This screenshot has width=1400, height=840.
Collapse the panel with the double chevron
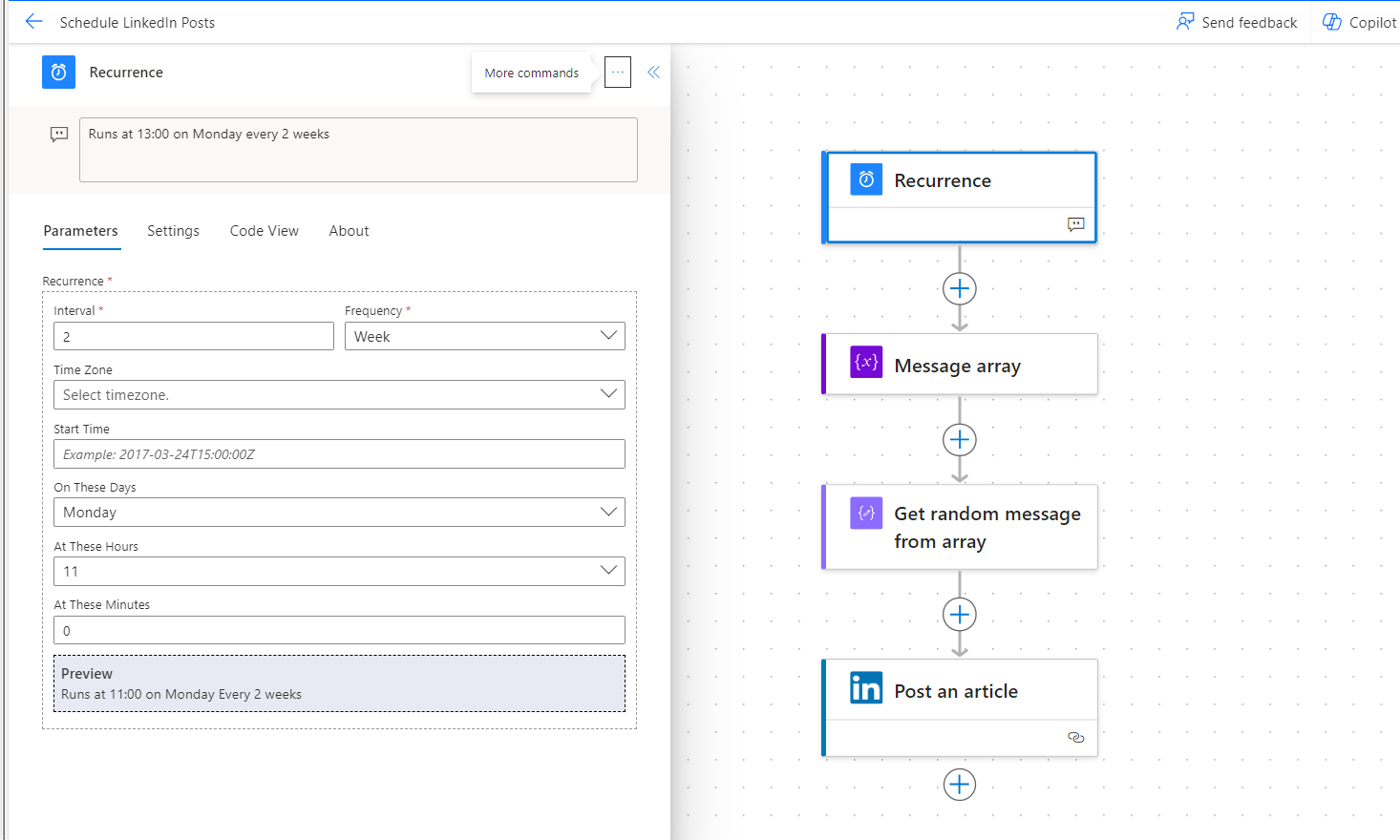pos(653,73)
